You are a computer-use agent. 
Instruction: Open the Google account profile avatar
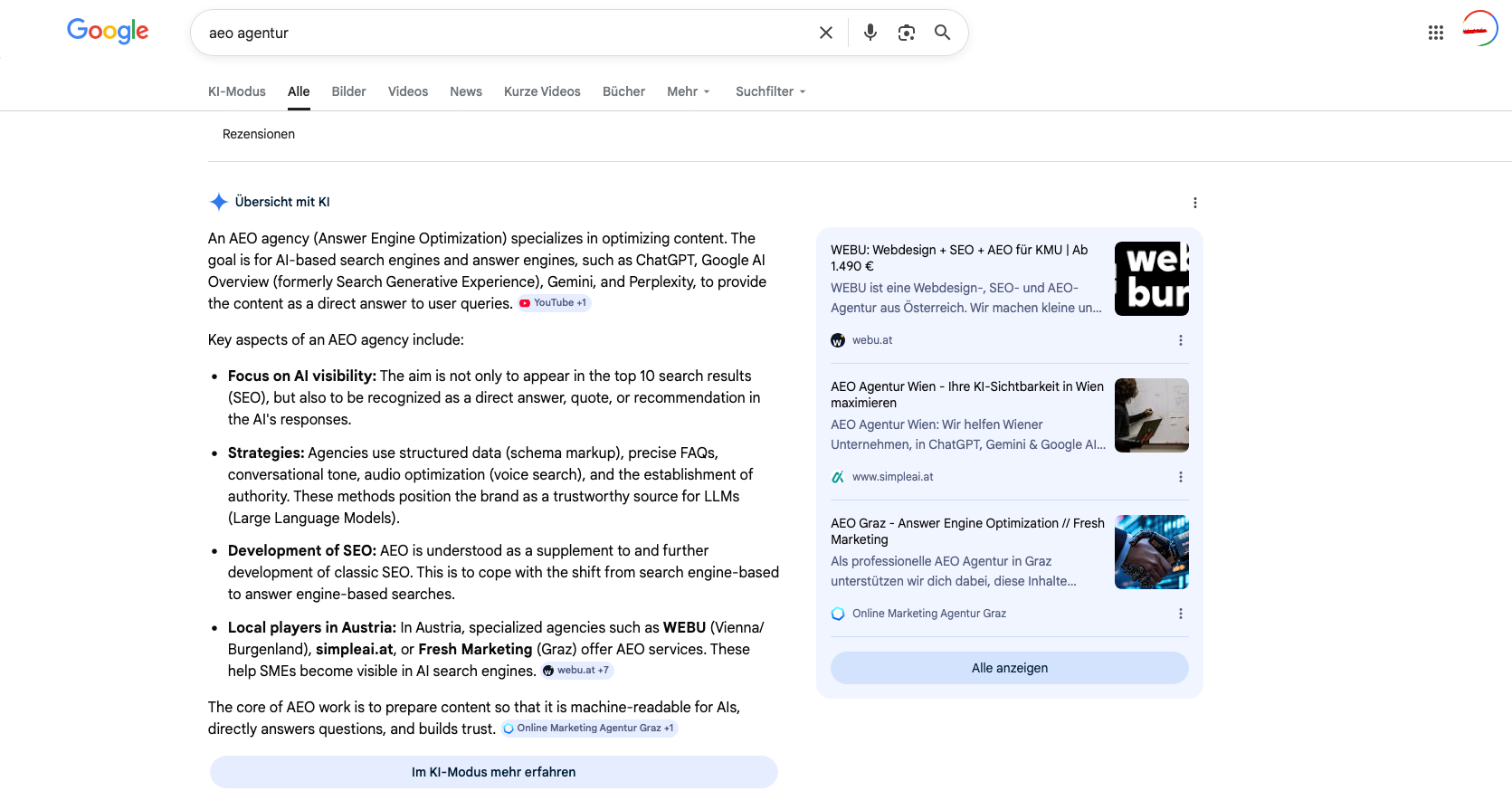coord(1479,29)
